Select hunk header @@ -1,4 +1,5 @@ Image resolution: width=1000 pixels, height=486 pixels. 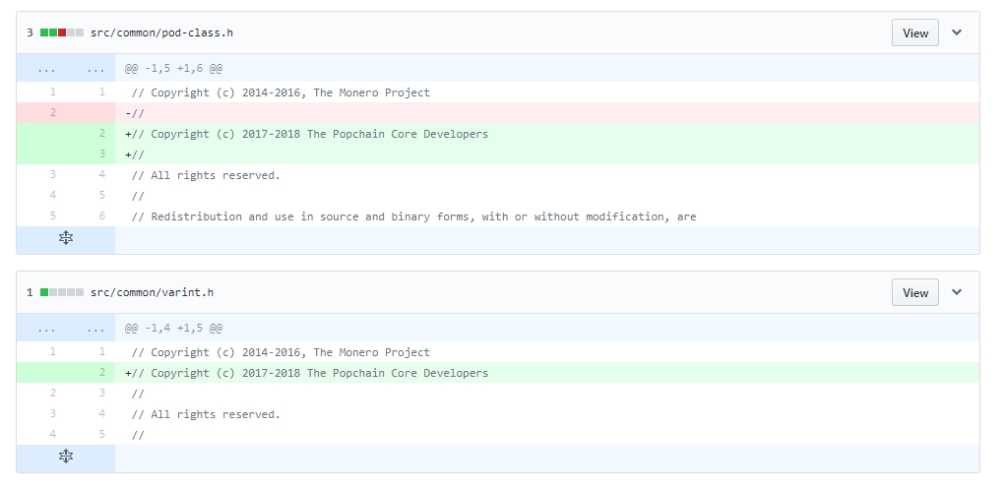tap(173, 328)
